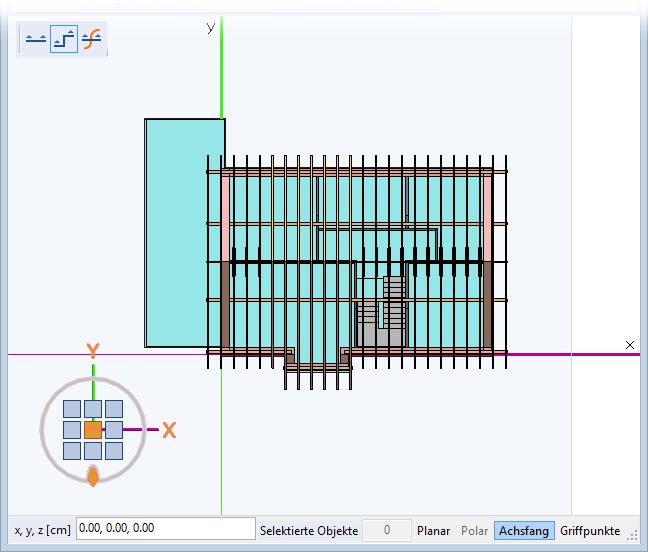Toggle Griffpunkte grip points
The image size is (648, 552).
590,531
